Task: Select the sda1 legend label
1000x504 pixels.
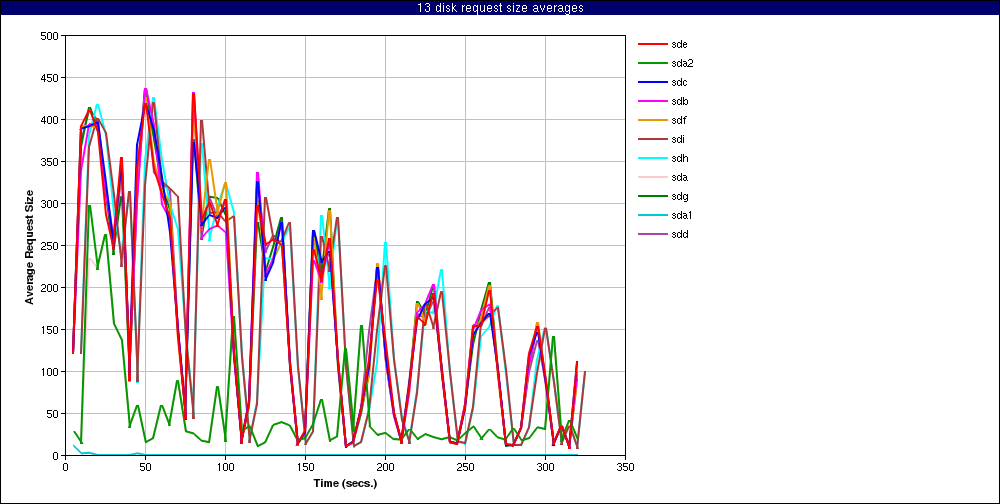Action: click(x=681, y=216)
